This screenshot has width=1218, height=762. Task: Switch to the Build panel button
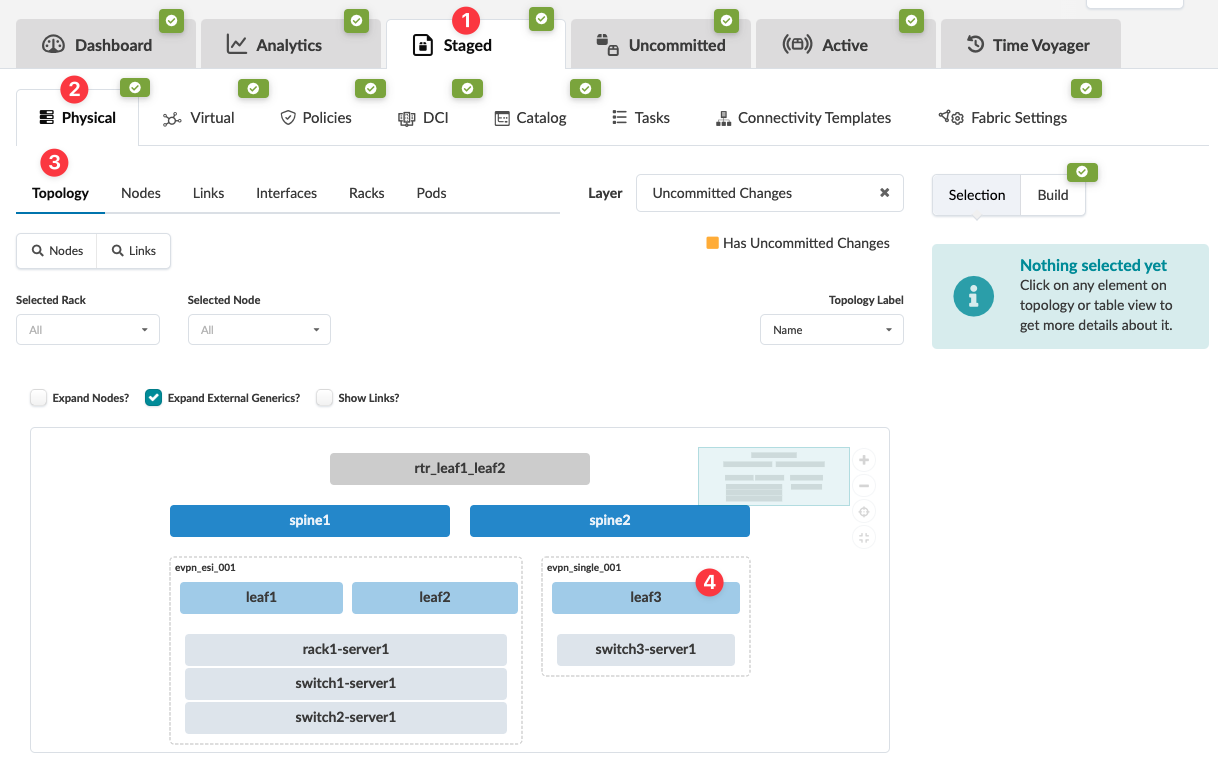(x=1052, y=195)
